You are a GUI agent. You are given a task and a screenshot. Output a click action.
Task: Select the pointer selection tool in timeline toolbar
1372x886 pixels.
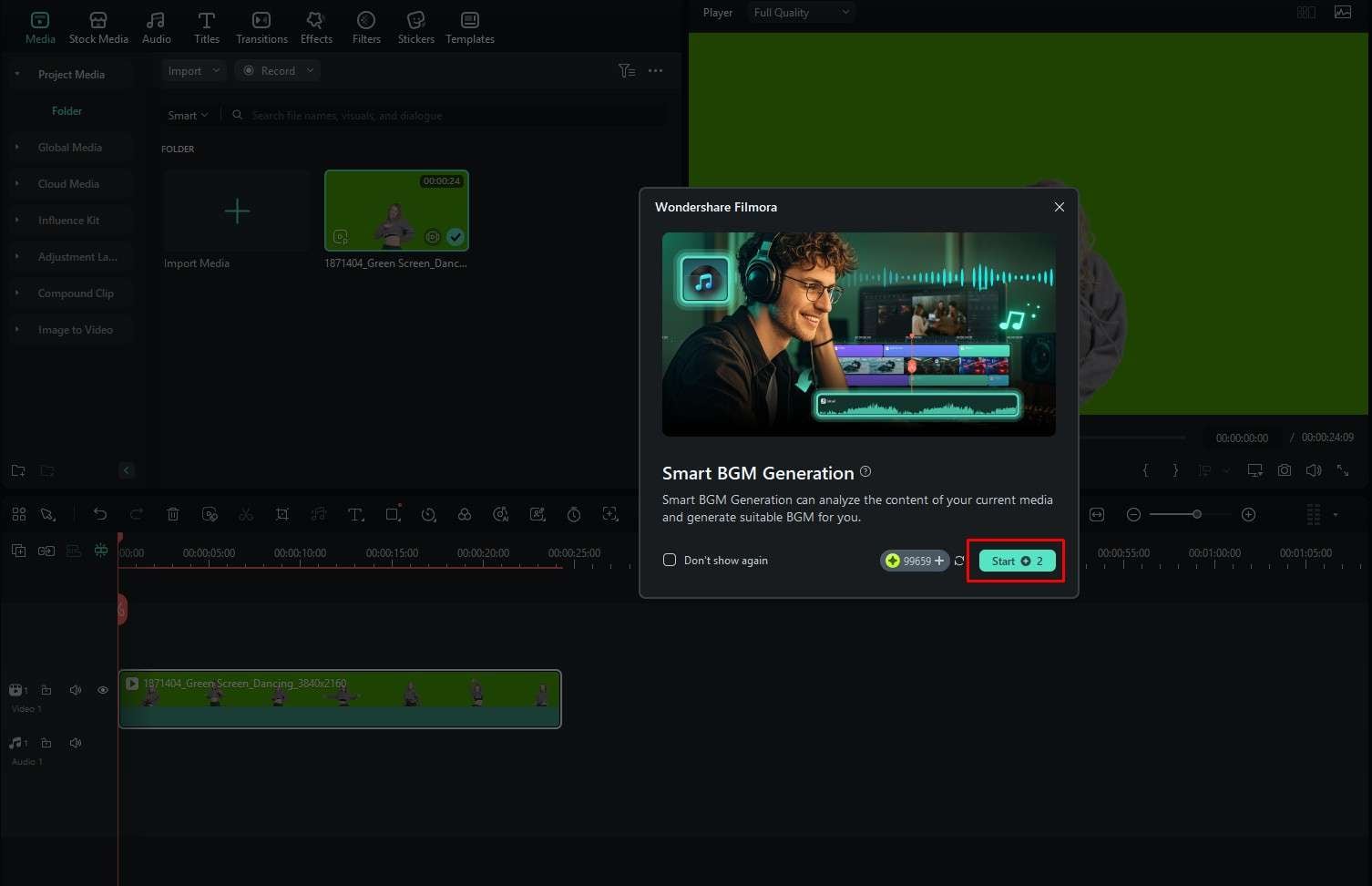(x=47, y=514)
